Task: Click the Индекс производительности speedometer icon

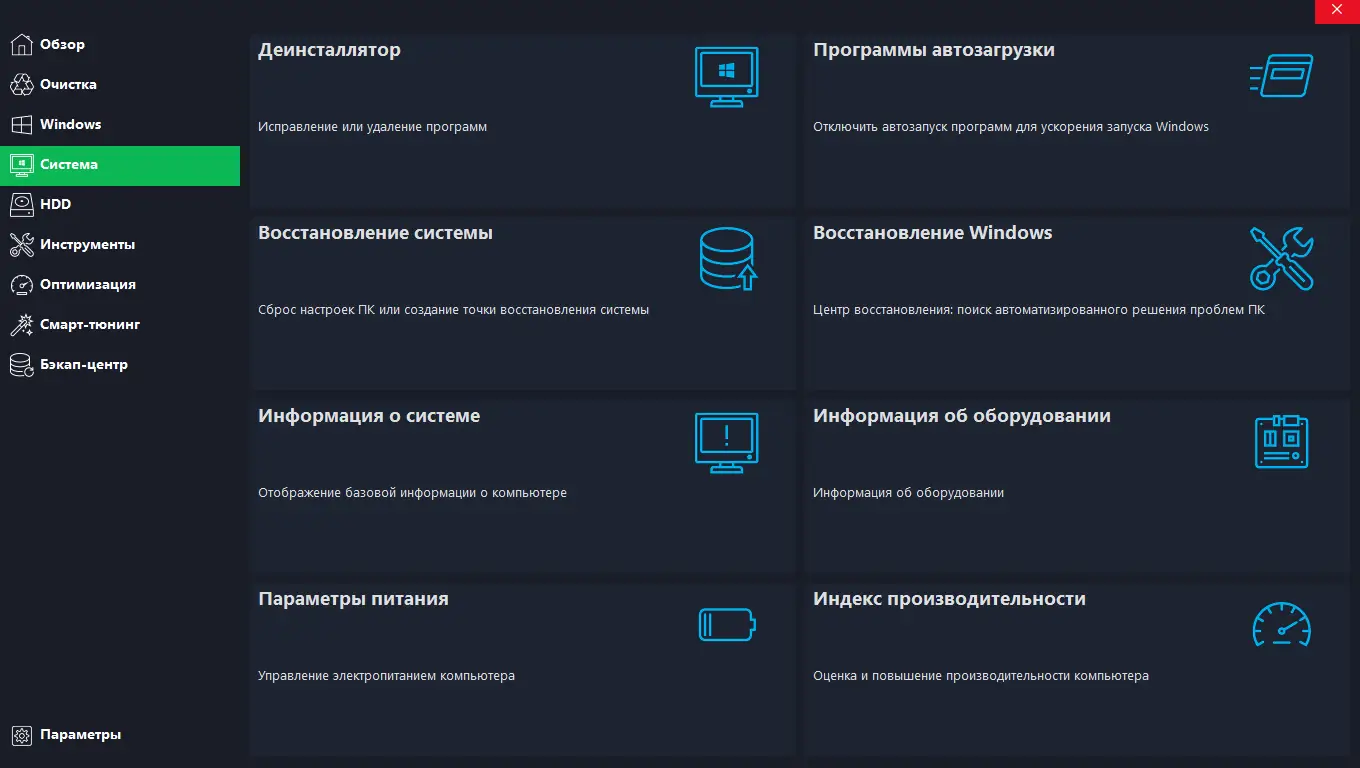Action: 1281,624
